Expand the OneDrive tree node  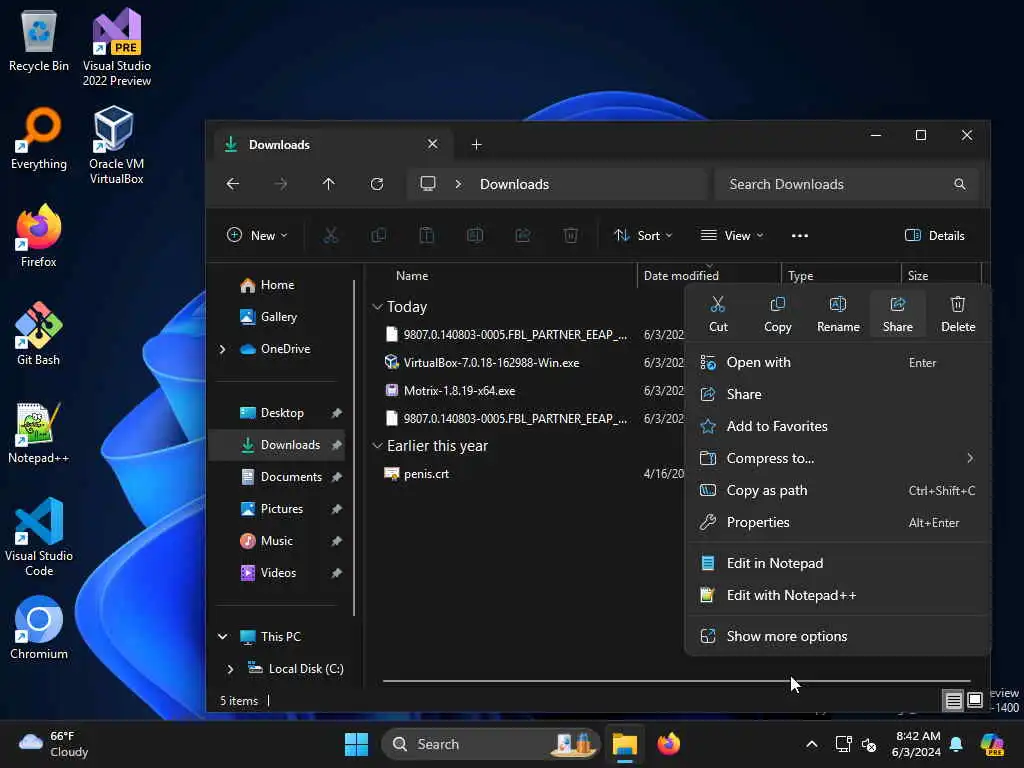click(223, 349)
